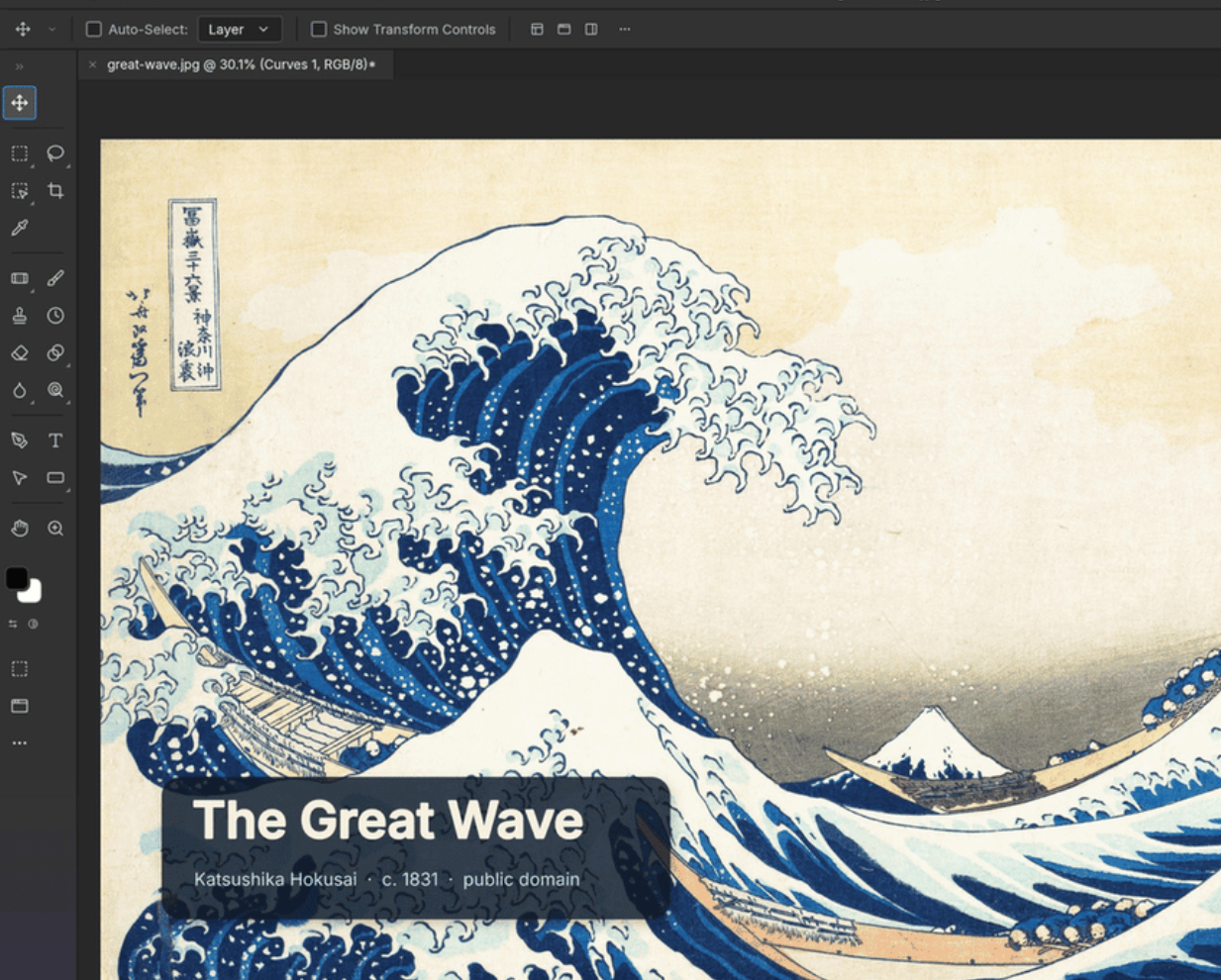Click the "public domain" caption text

coord(521,879)
